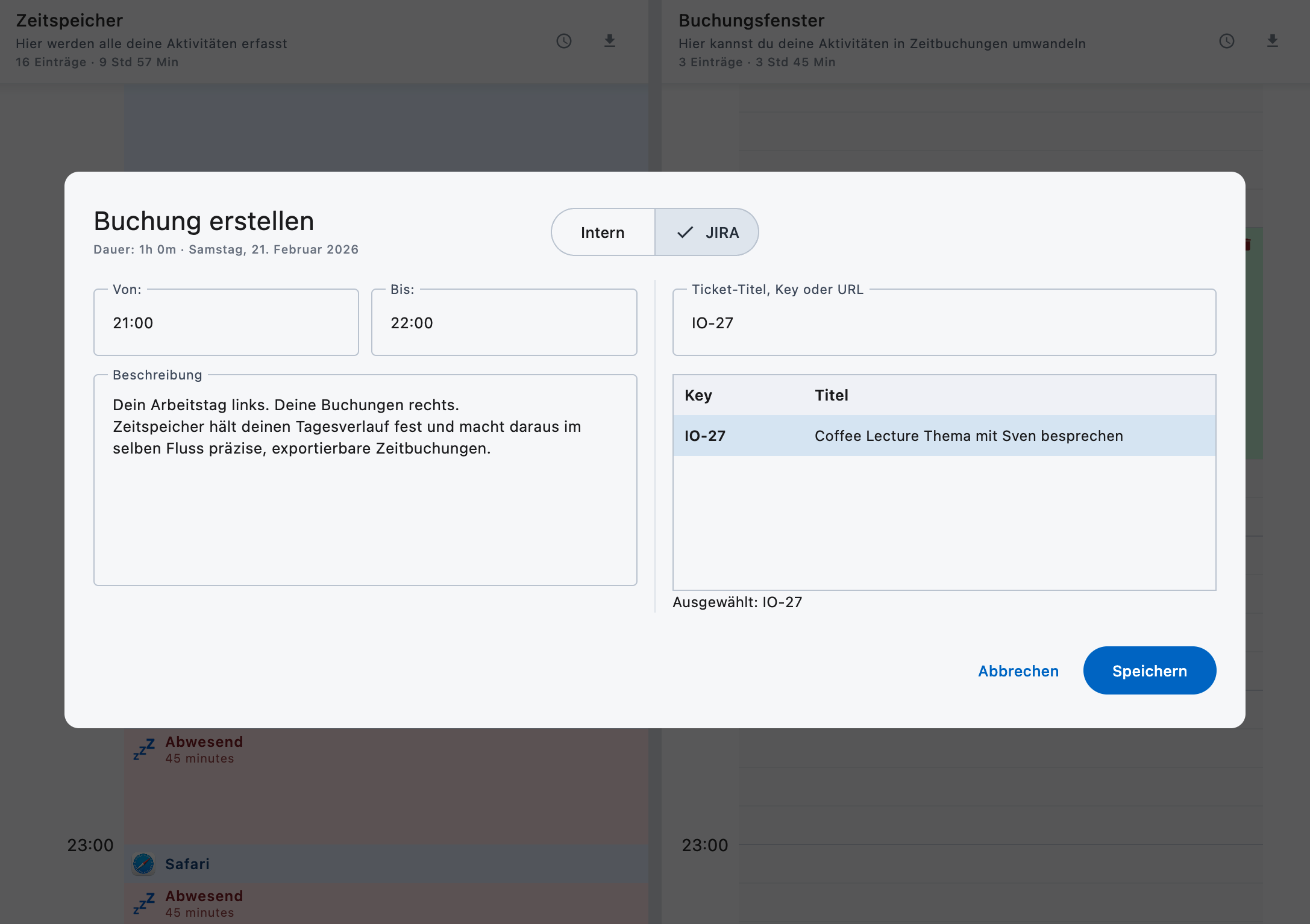
Task: Click the Ticket-Titel field containing IO-27
Action: click(944, 322)
